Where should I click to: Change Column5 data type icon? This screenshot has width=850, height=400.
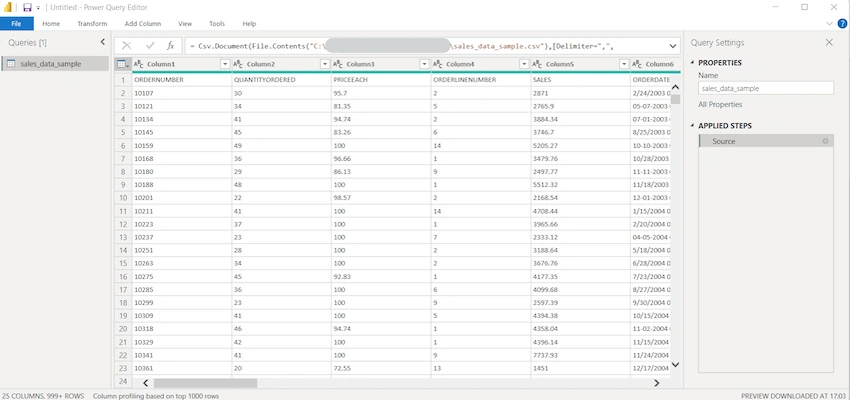point(538,64)
